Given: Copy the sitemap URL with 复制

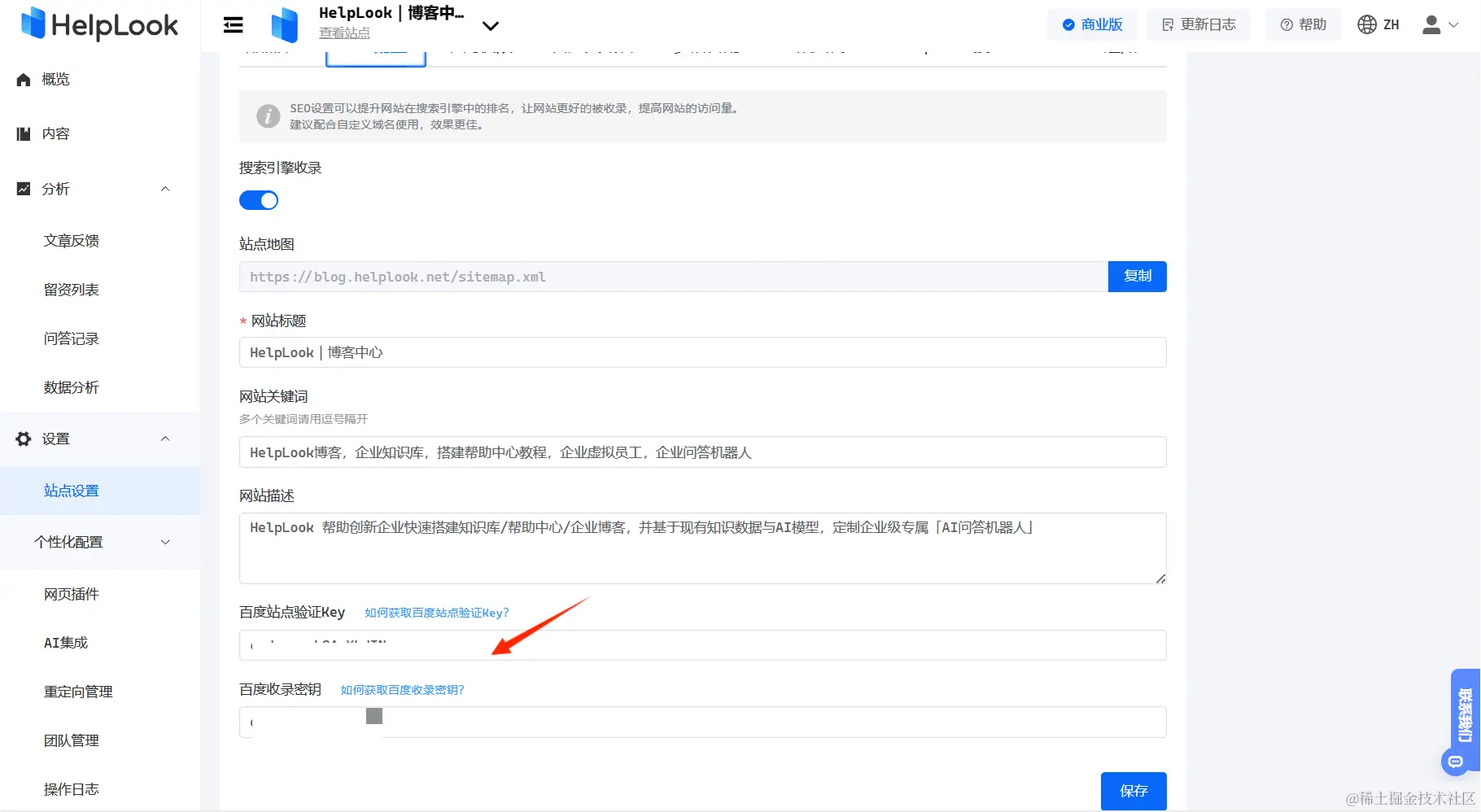Looking at the screenshot, I should 1138,277.
